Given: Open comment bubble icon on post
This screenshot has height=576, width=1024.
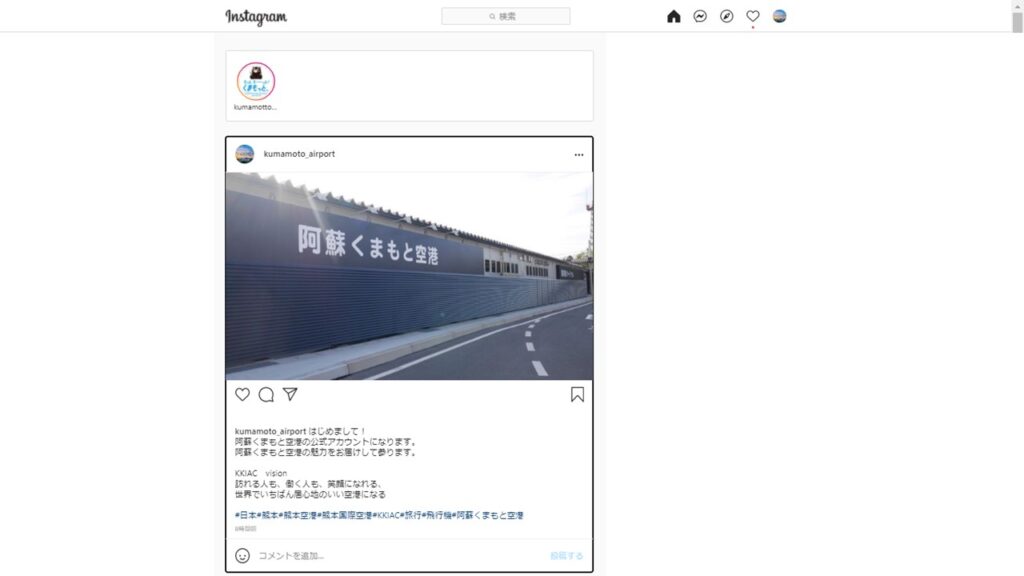Looking at the screenshot, I should pos(266,394).
